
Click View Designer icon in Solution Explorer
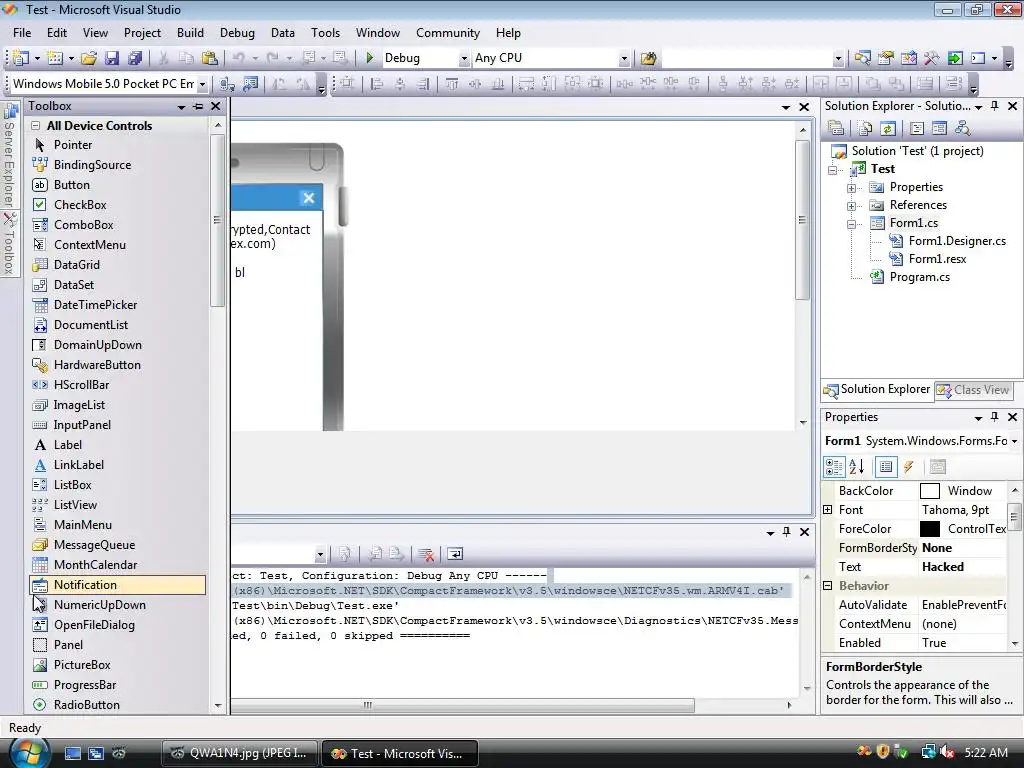(x=939, y=128)
